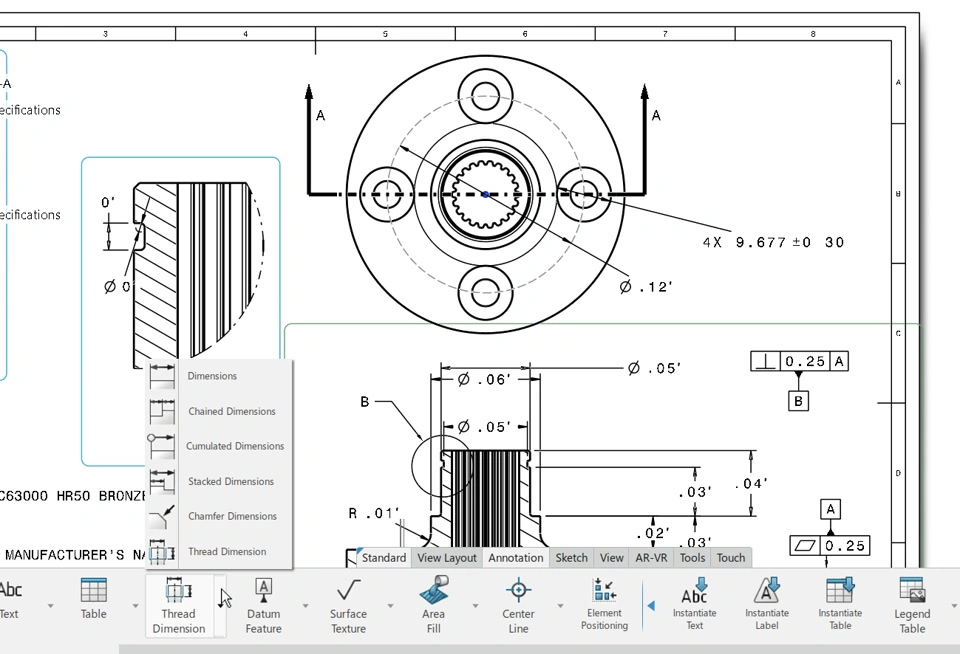Switch to the View Layout tab
Image resolution: width=960 pixels, height=654 pixels.
point(447,558)
